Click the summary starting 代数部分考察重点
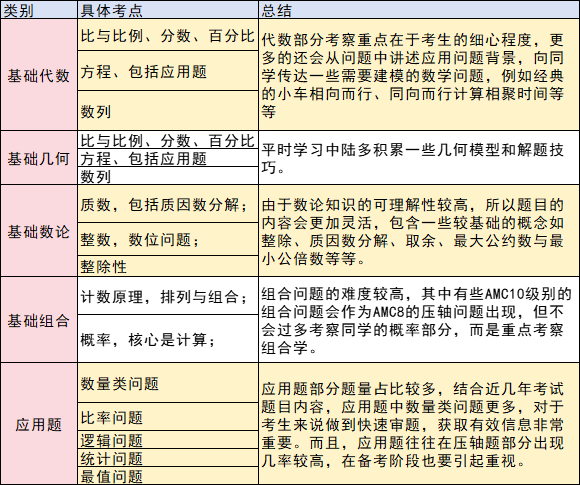The width and height of the screenshot is (580, 485). (419, 75)
